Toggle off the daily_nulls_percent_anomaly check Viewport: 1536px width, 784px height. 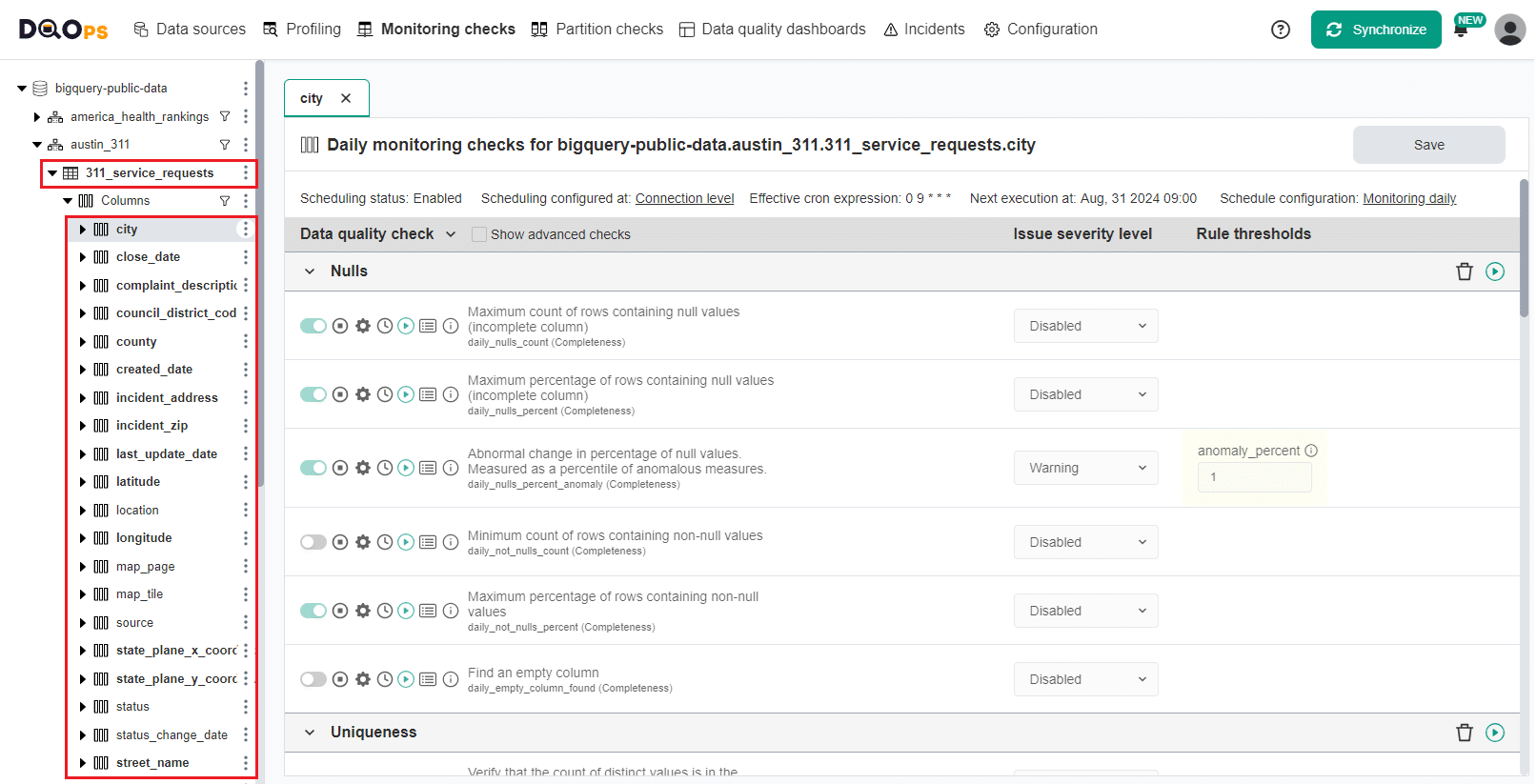[313, 468]
